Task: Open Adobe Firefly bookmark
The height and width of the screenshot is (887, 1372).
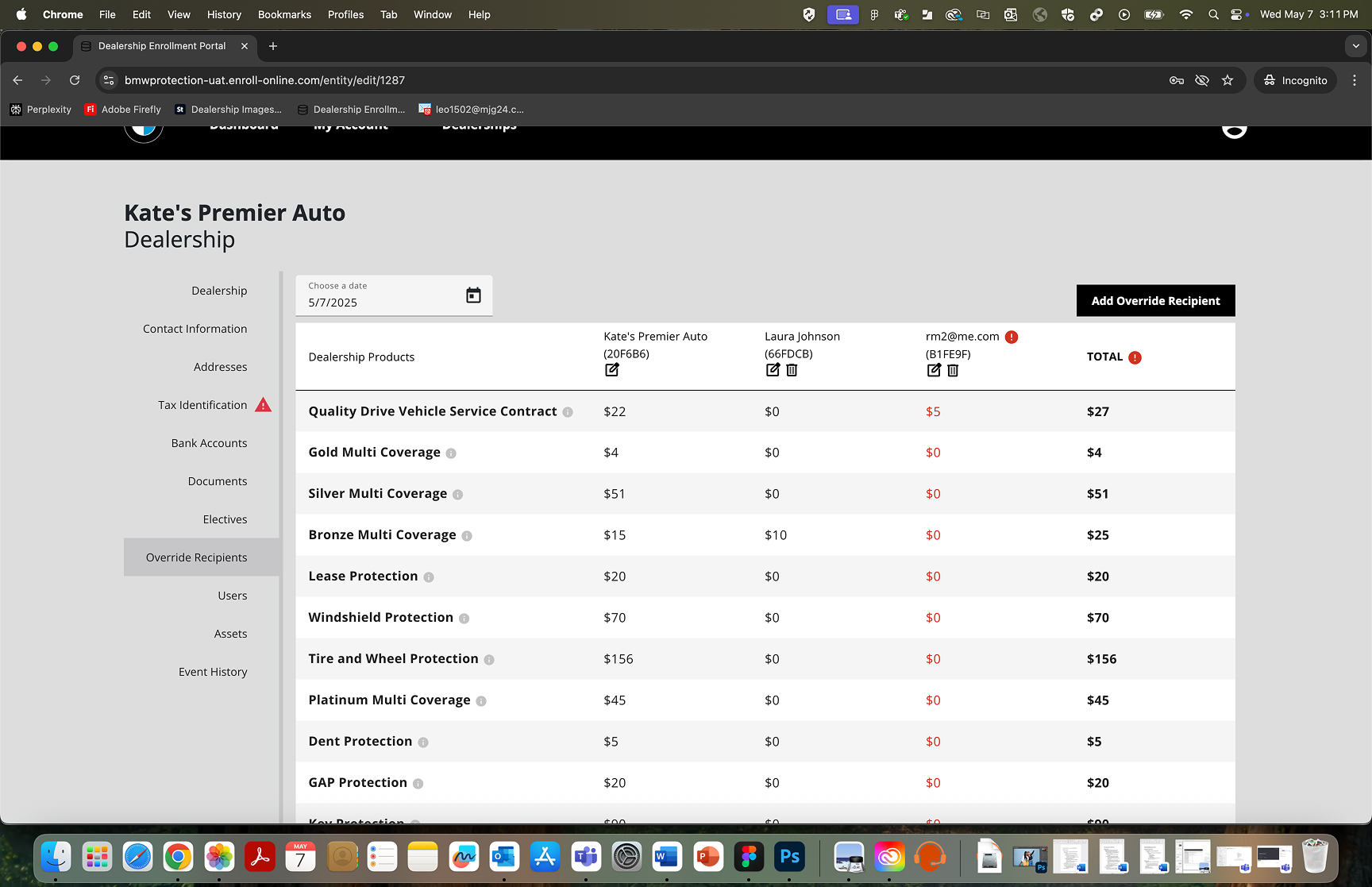Action: (123, 110)
